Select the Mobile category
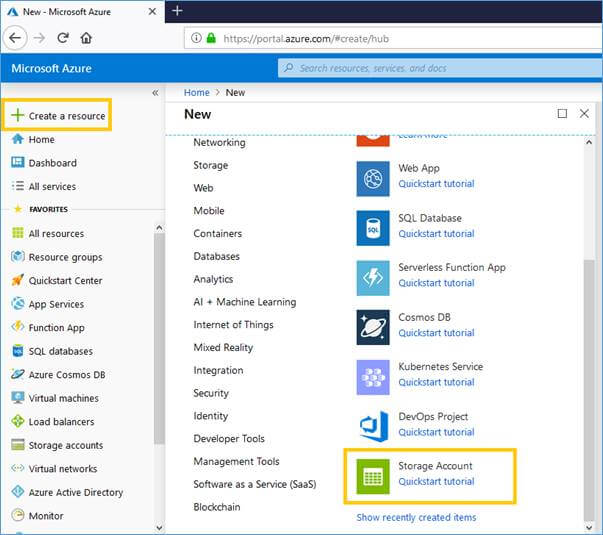This screenshot has height=535, width=603. pyautogui.click(x=209, y=210)
